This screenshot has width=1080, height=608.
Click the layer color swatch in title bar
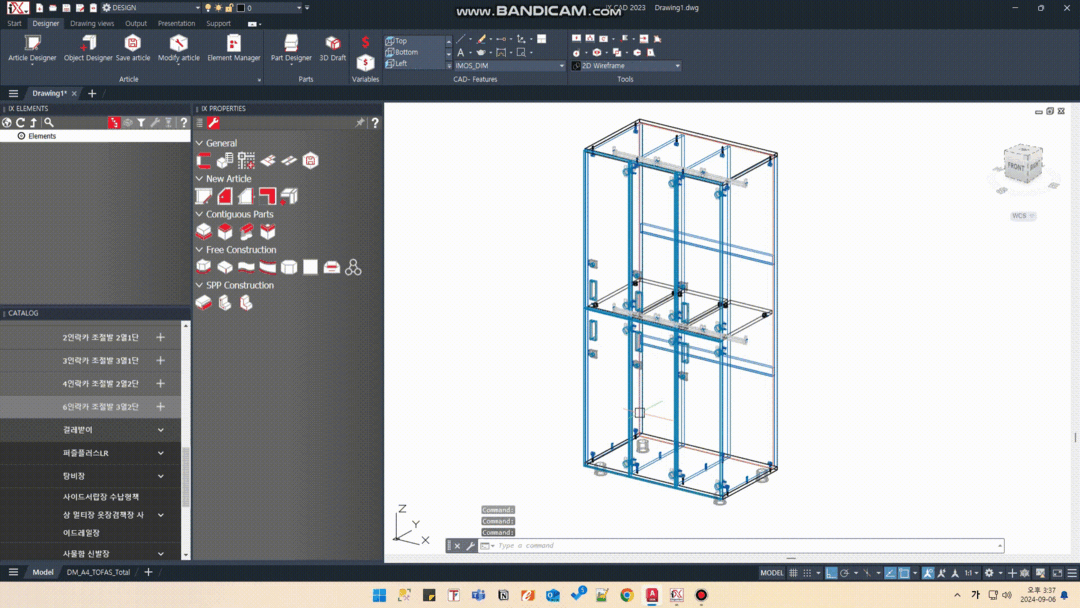point(241,8)
